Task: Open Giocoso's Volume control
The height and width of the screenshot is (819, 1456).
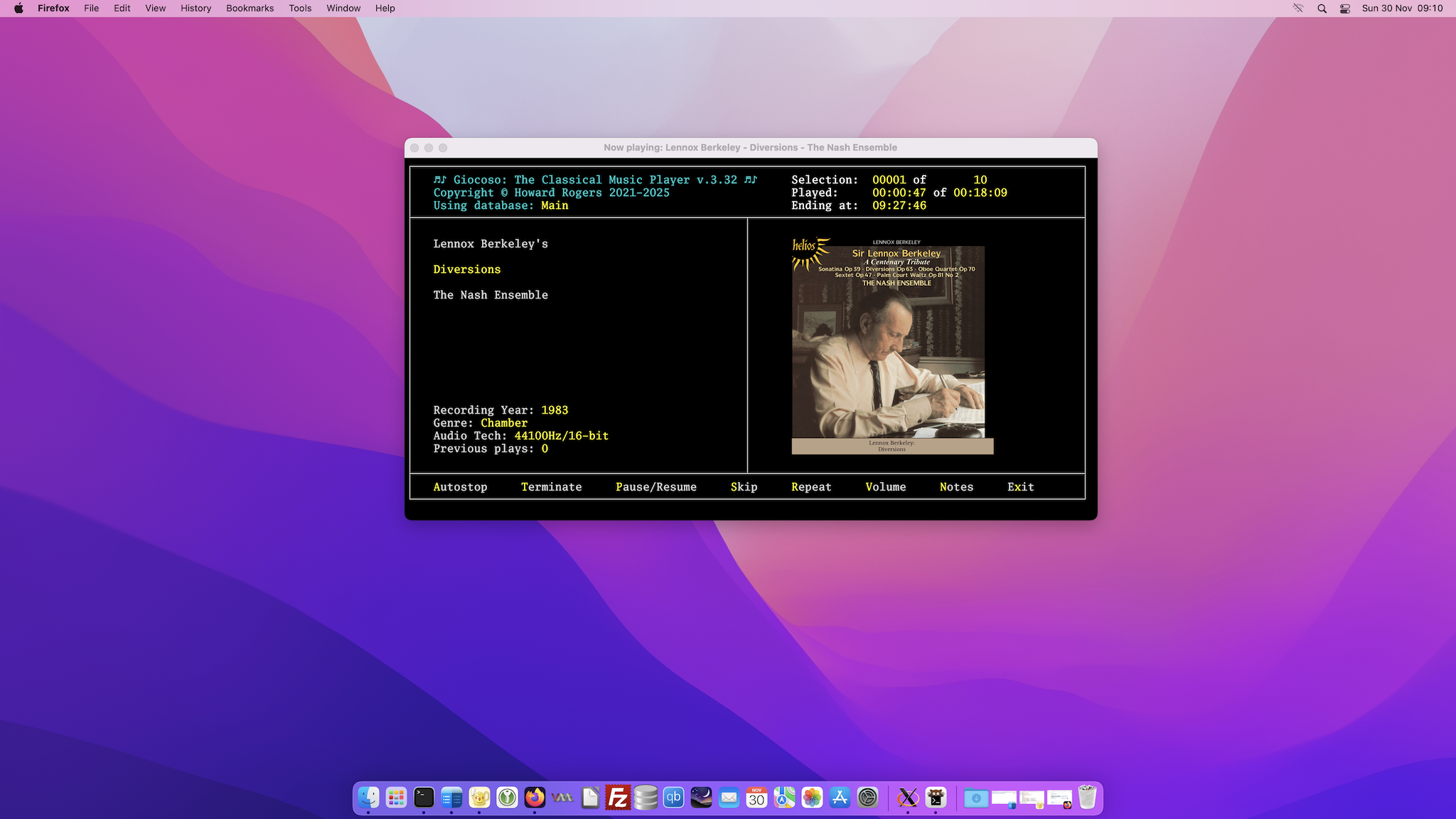Action: (885, 487)
